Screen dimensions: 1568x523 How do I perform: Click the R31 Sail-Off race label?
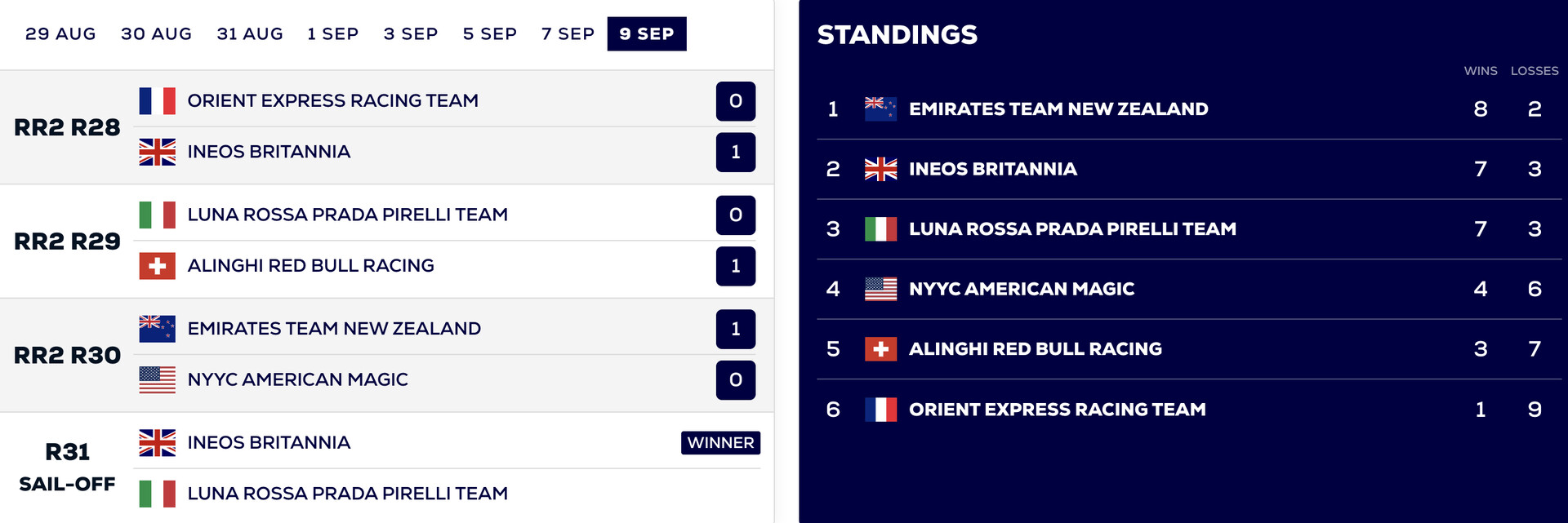click(67, 468)
